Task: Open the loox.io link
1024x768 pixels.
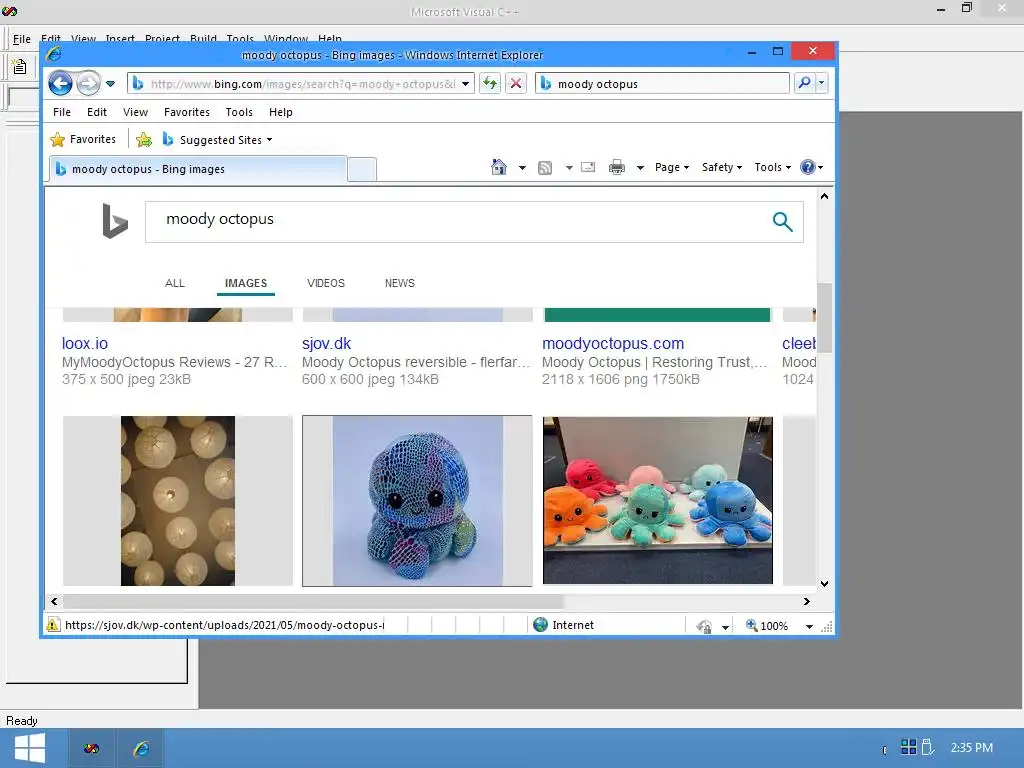Action: (85, 344)
